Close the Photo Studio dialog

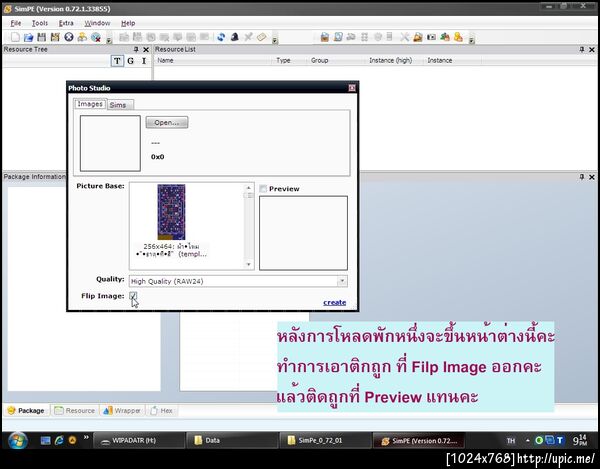pos(352,88)
